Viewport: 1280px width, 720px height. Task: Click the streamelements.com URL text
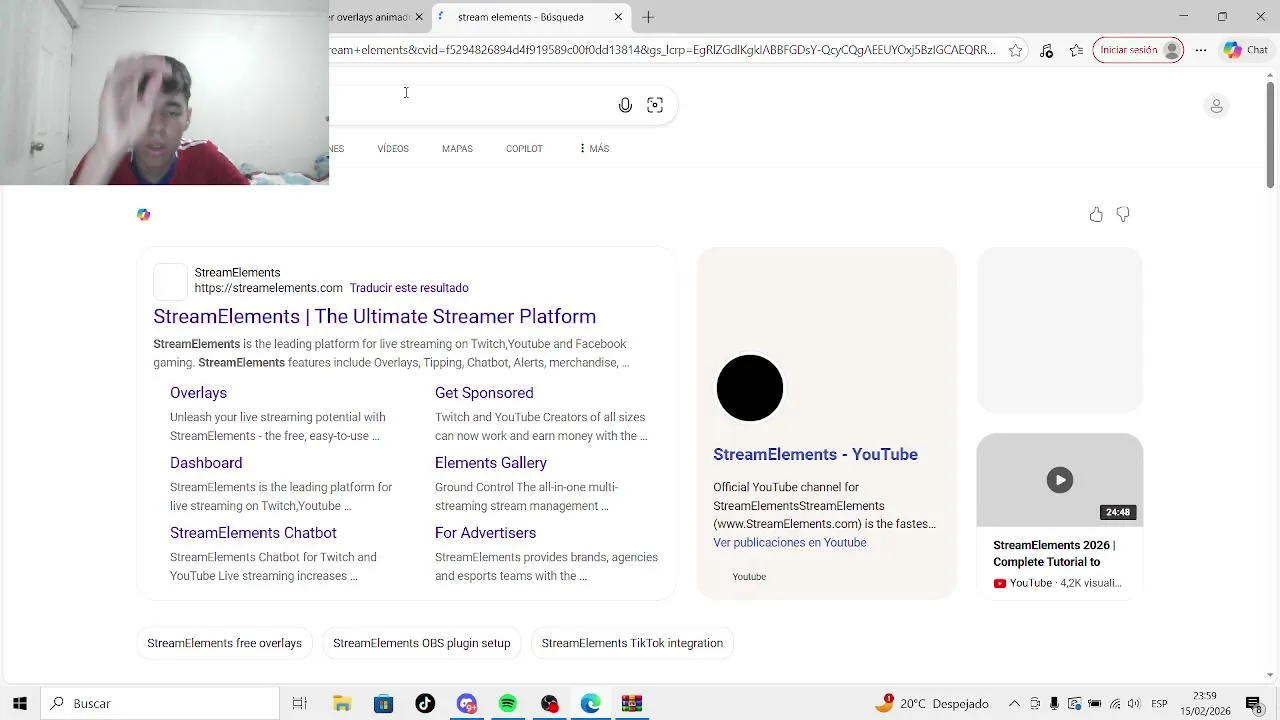(x=268, y=288)
